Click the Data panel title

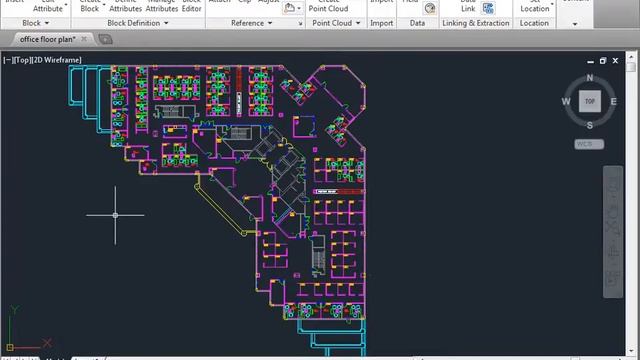point(417,23)
